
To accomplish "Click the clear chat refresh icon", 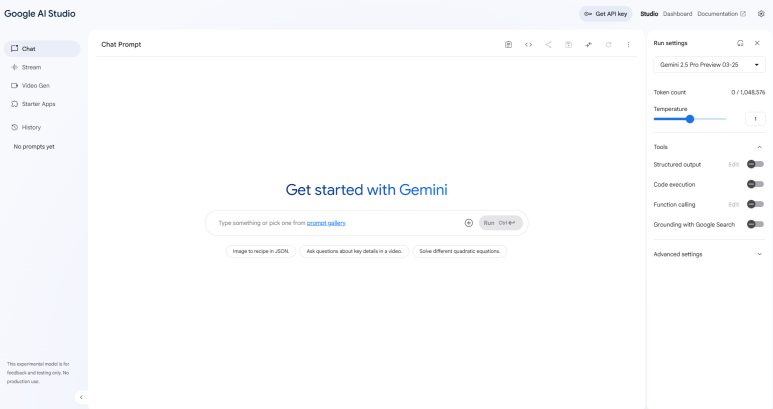I will click(609, 44).
